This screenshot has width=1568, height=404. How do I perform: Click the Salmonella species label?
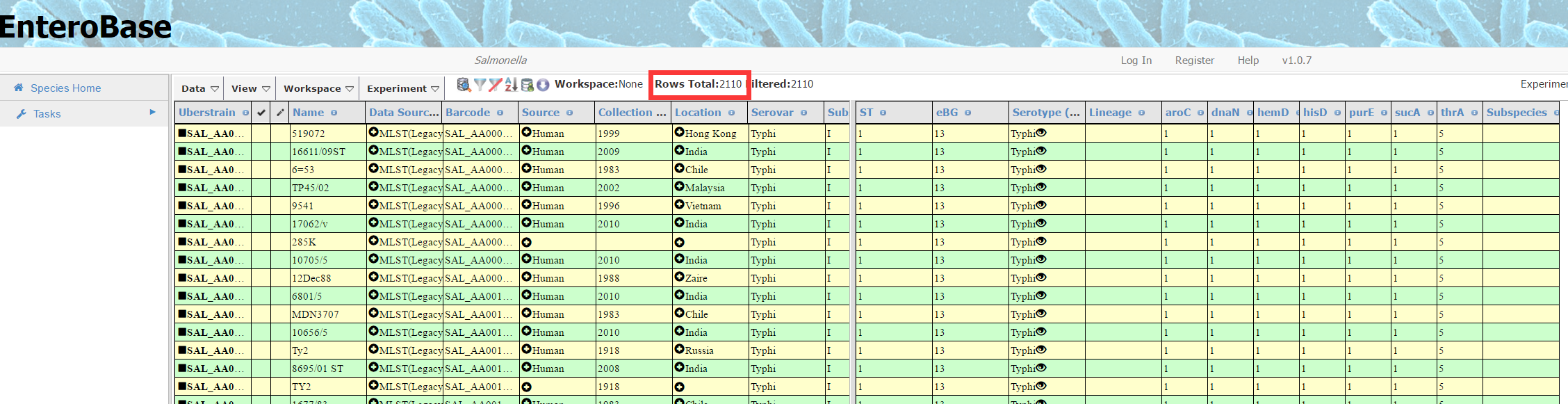[x=500, y=60]
